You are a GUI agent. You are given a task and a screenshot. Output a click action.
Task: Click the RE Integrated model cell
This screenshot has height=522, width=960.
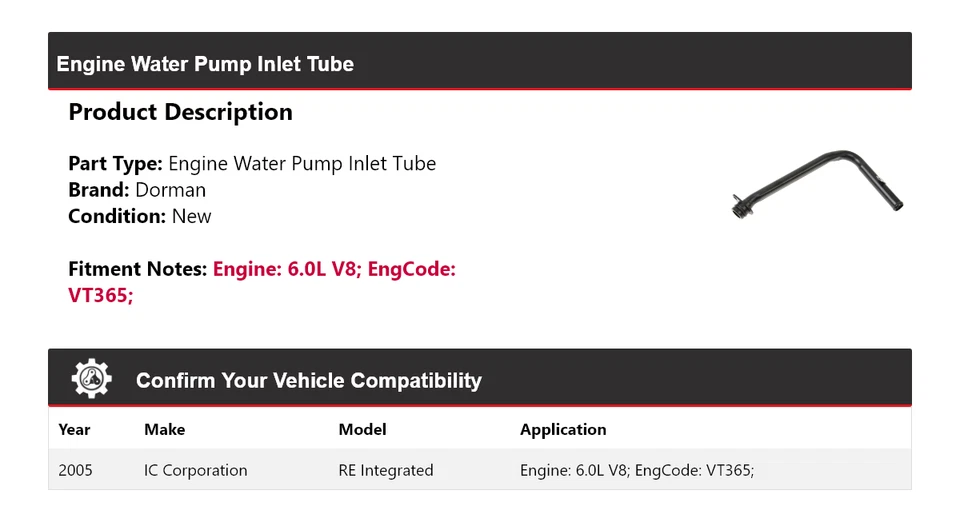tap(386, 470)
